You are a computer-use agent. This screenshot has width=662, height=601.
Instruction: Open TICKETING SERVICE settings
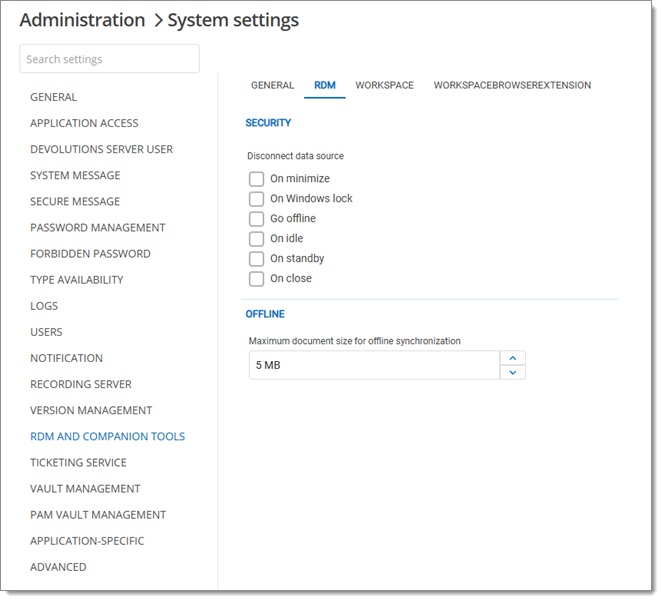pos(78,463)
